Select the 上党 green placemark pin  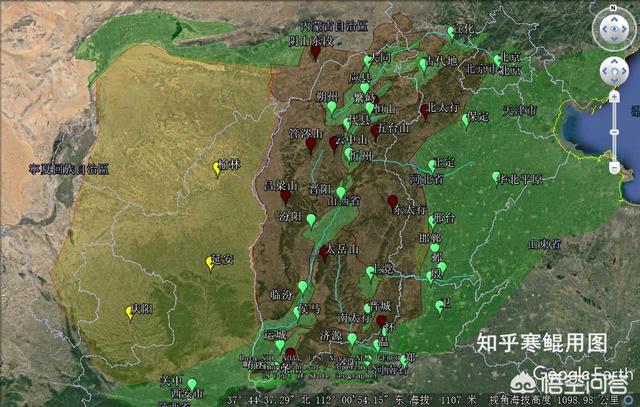click(370, 273)
